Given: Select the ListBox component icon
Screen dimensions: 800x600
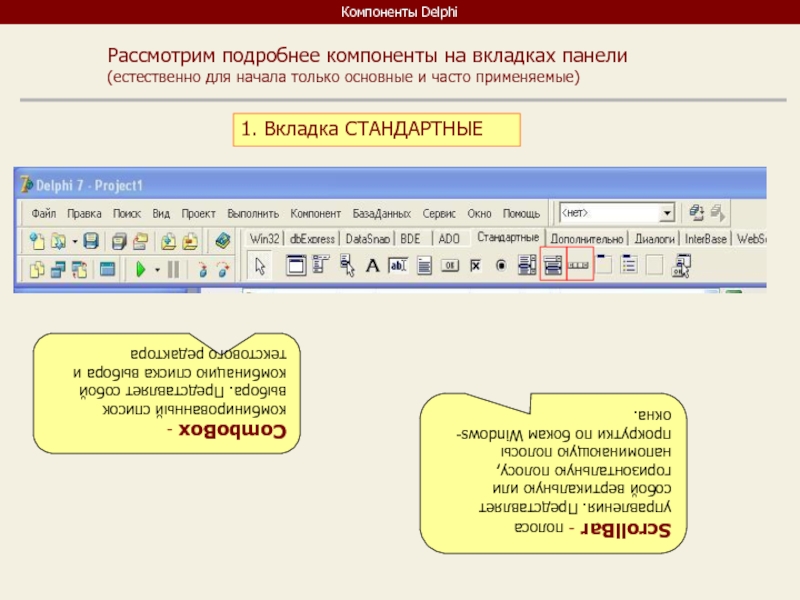Looking at the screenshot, I should pos(527,265).
